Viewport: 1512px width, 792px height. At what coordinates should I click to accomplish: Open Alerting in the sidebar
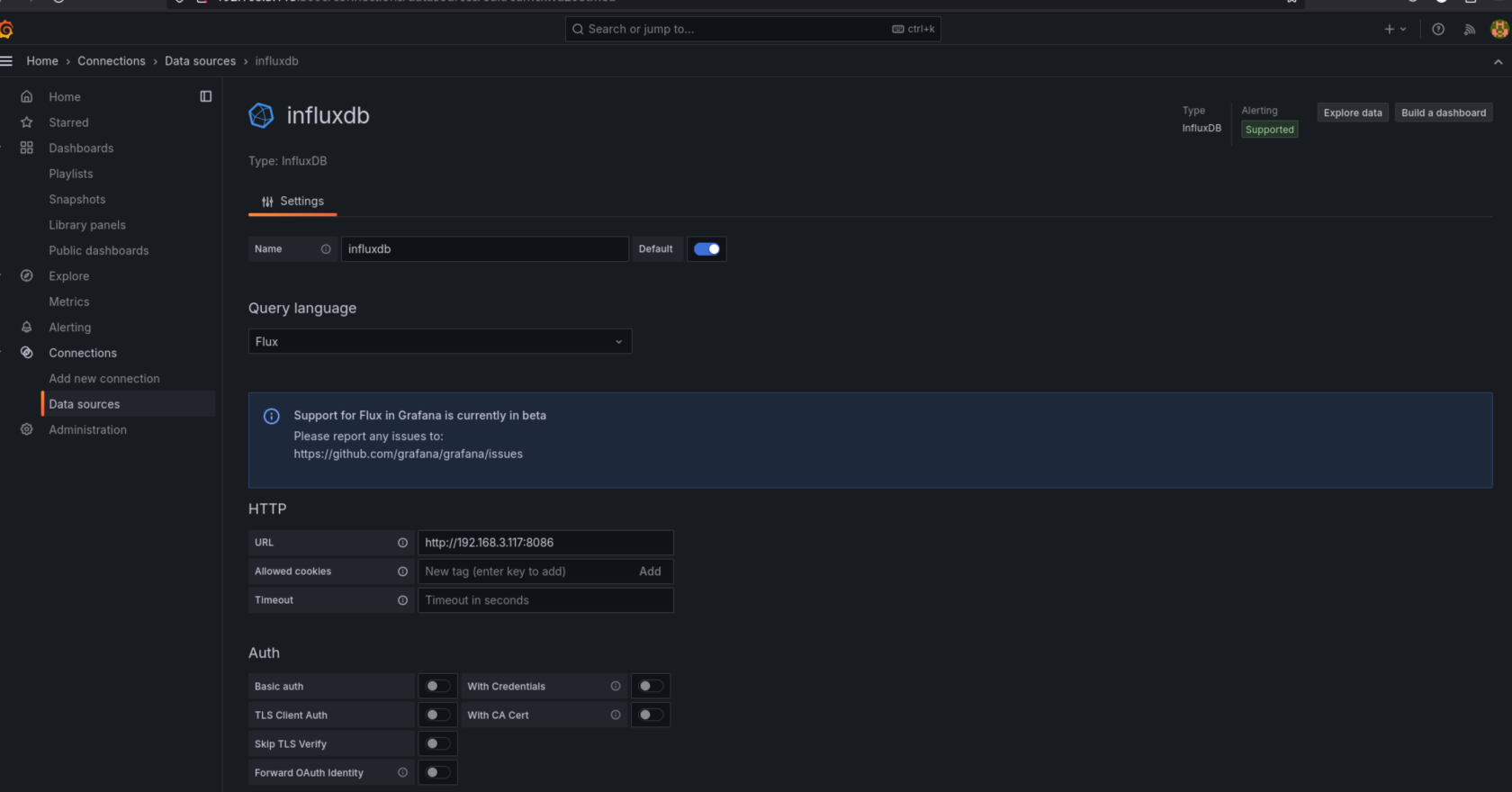70,328
